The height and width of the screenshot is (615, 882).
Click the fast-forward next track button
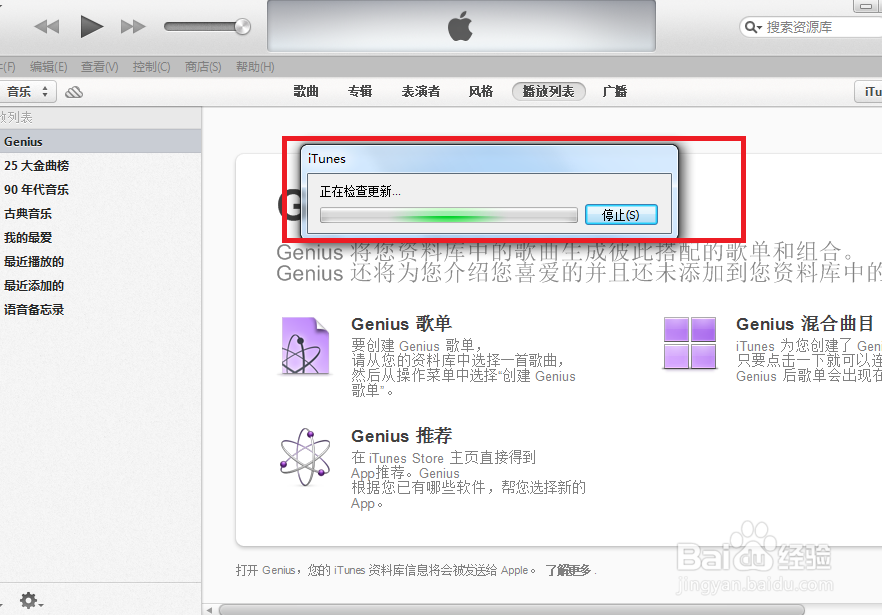coord(133,26)
